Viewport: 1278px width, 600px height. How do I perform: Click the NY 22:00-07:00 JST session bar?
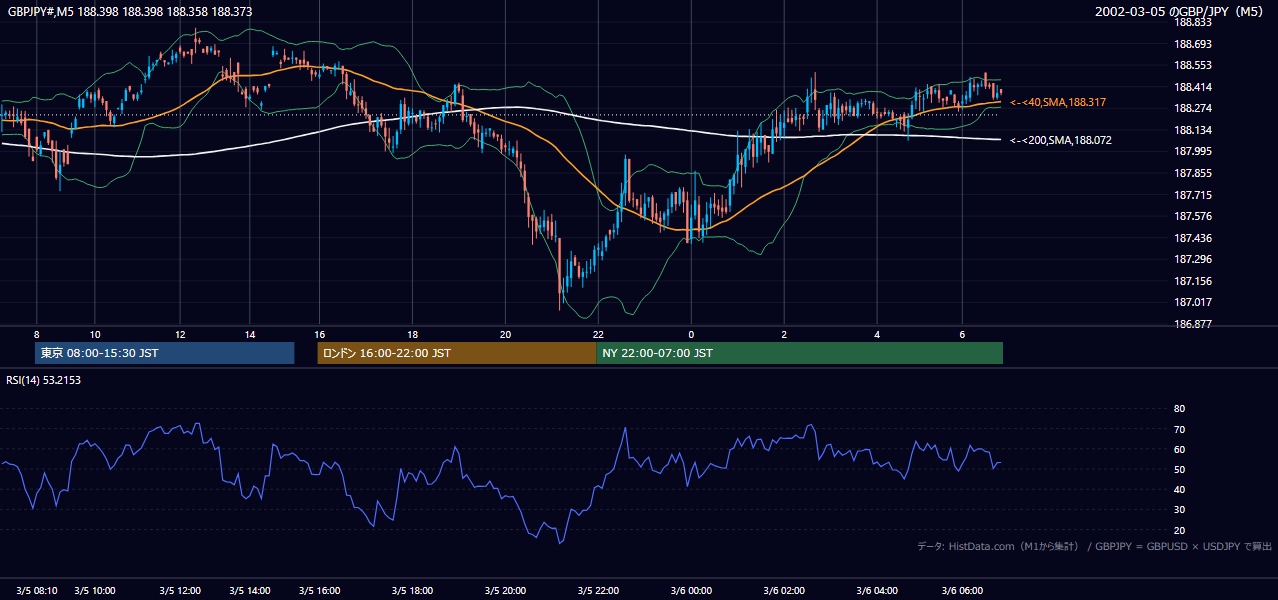coord(800,353)
